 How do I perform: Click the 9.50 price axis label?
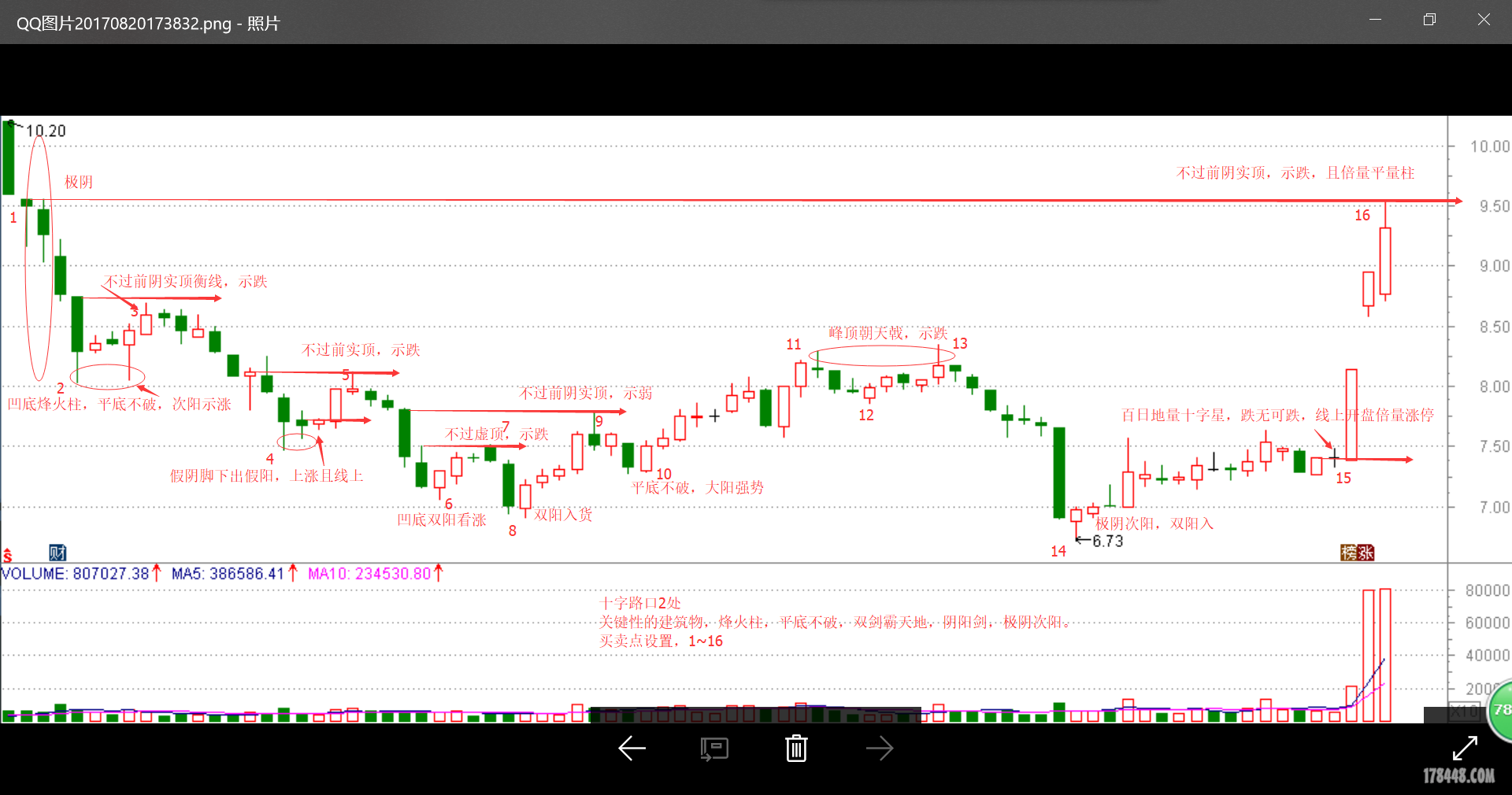coord(1494,206)
